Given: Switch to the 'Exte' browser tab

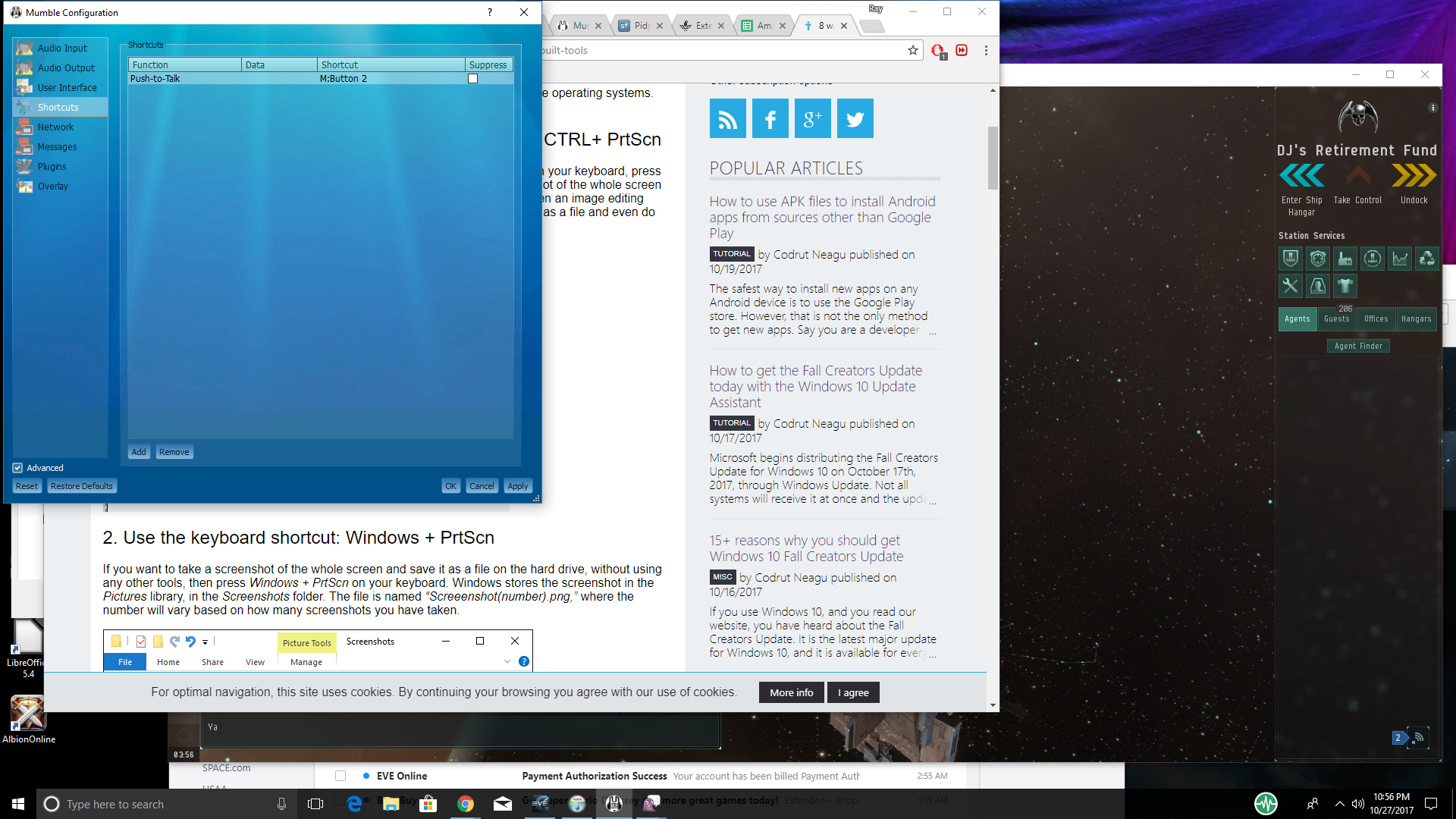Looking at the screenshot, I should (703, 25).
